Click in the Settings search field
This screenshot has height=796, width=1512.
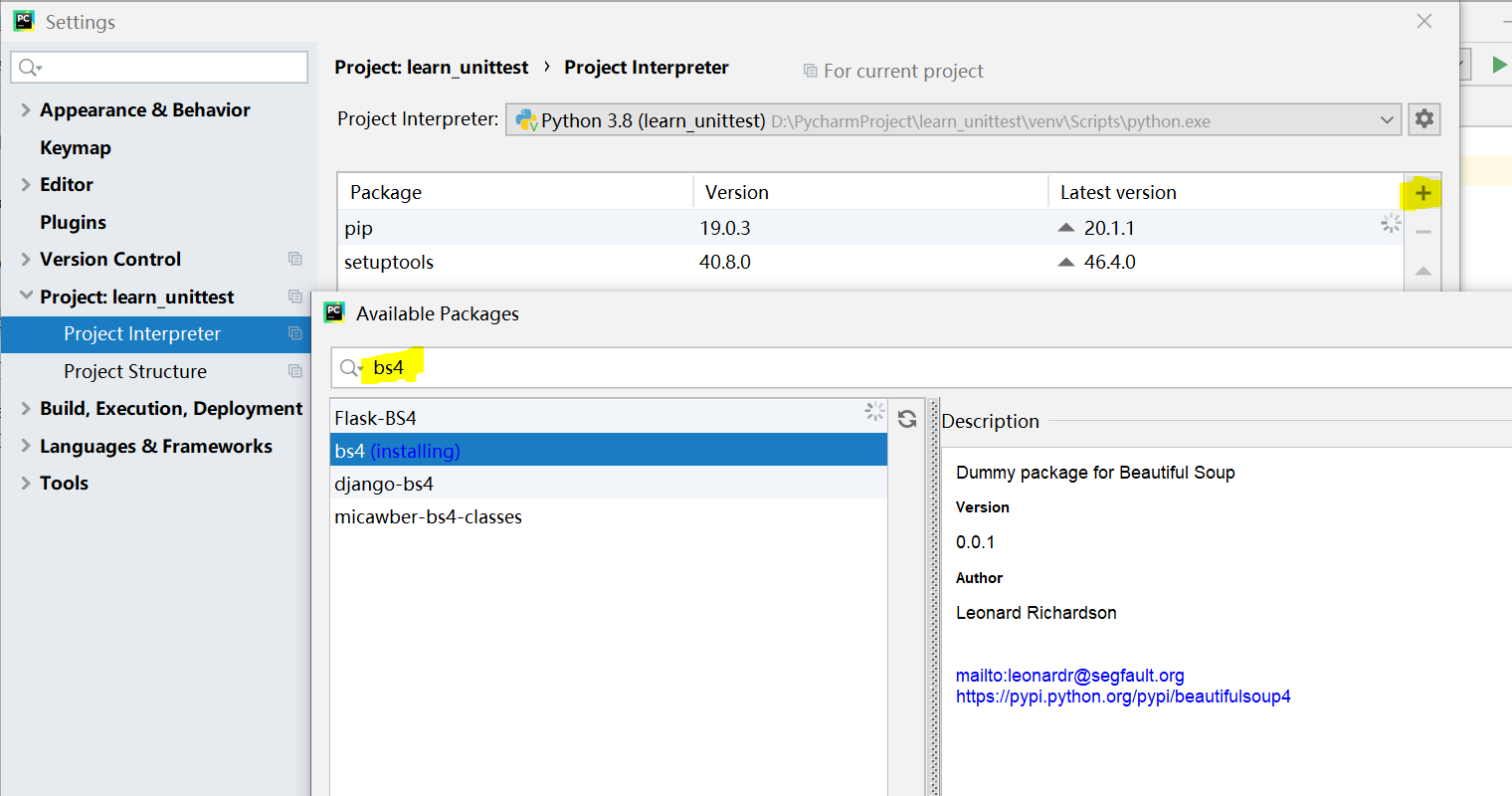click(159, 67)
